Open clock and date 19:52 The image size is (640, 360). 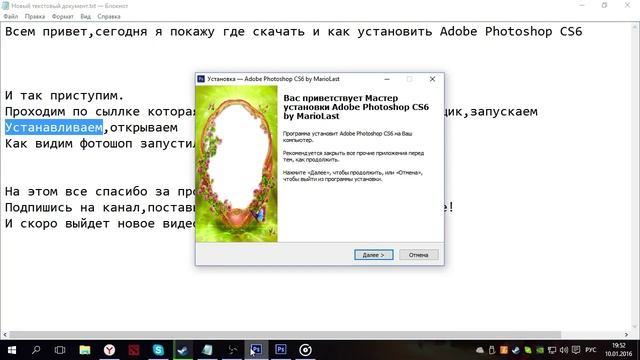[x=619, y=350]
